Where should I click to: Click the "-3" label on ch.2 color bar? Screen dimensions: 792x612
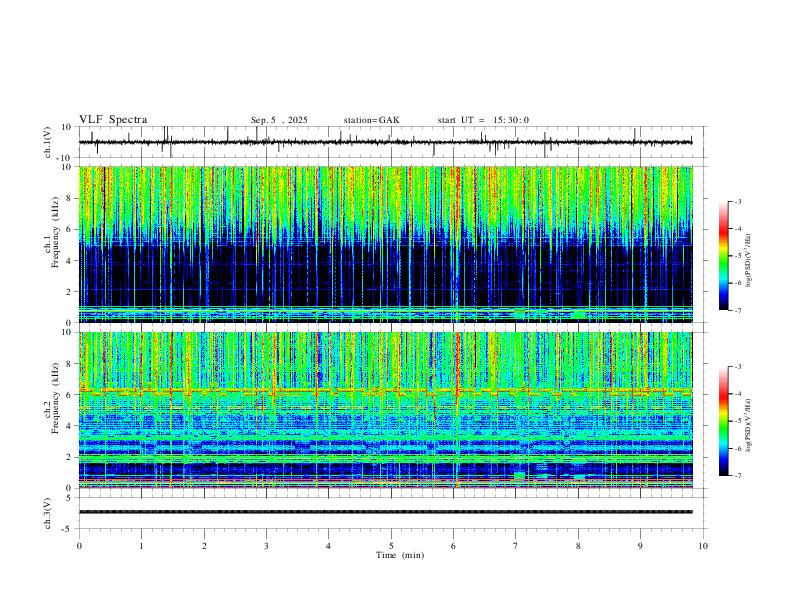tap(738, 367)
